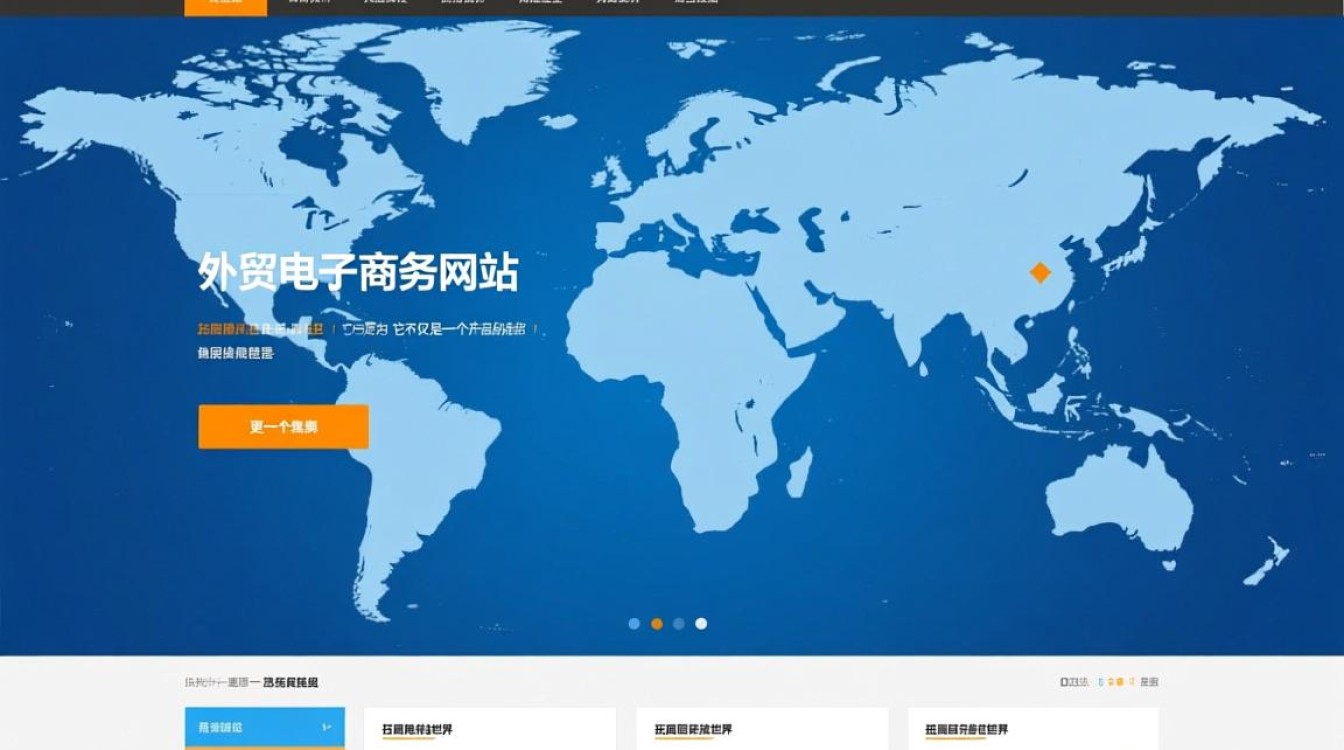The height and width of the screenshot is (750, 1344).
Task: Select the third item in the top navigation
Action: pos(383,5)
